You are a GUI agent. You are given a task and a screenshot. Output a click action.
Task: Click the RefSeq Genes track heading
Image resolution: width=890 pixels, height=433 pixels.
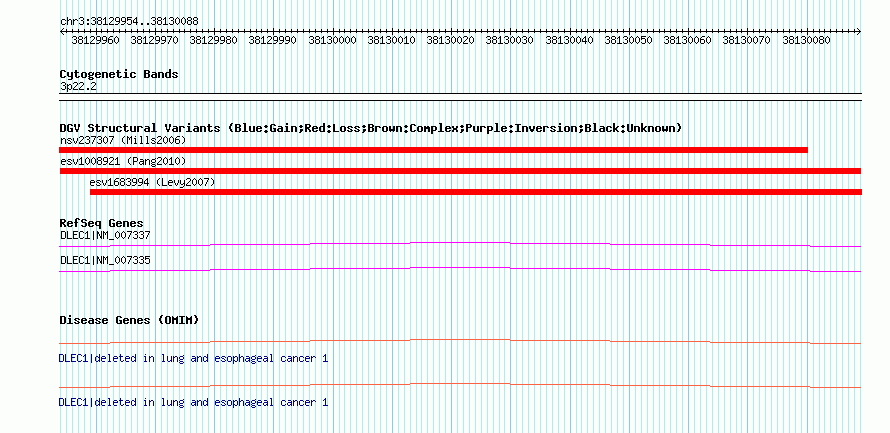pos(102,223)
